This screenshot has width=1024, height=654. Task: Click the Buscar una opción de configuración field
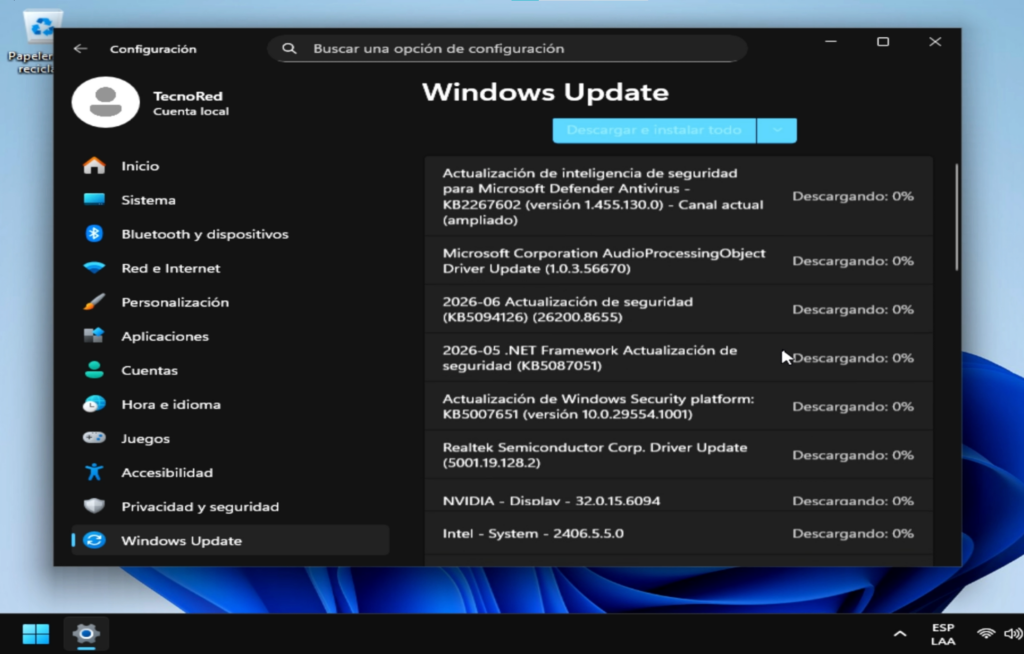[x=507, y=48]
